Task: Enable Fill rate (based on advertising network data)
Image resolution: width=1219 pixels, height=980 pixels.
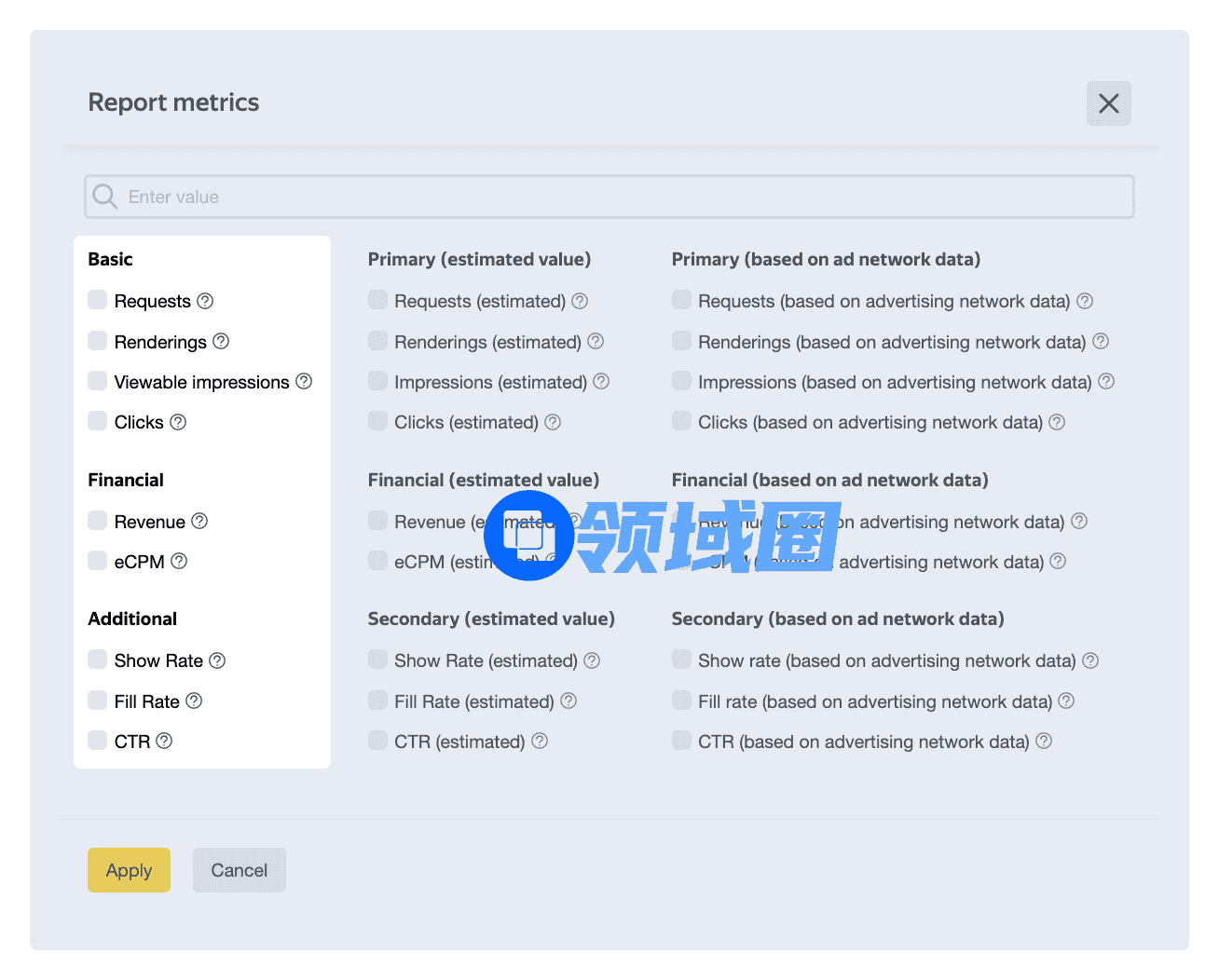Action: point(681,701)
